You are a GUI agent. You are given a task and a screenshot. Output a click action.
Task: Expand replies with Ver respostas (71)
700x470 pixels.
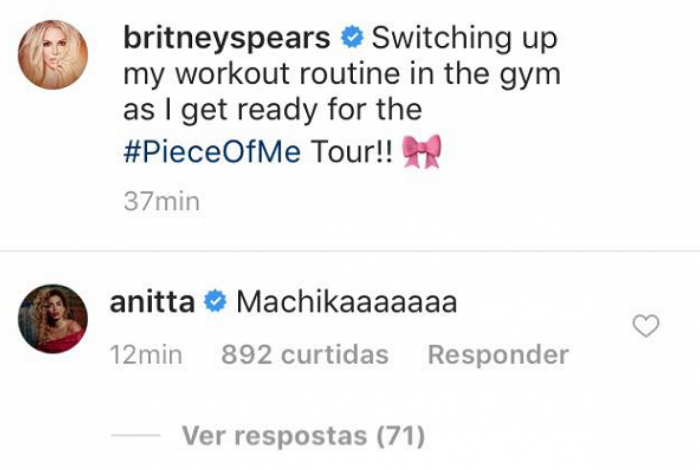(303, 436)
